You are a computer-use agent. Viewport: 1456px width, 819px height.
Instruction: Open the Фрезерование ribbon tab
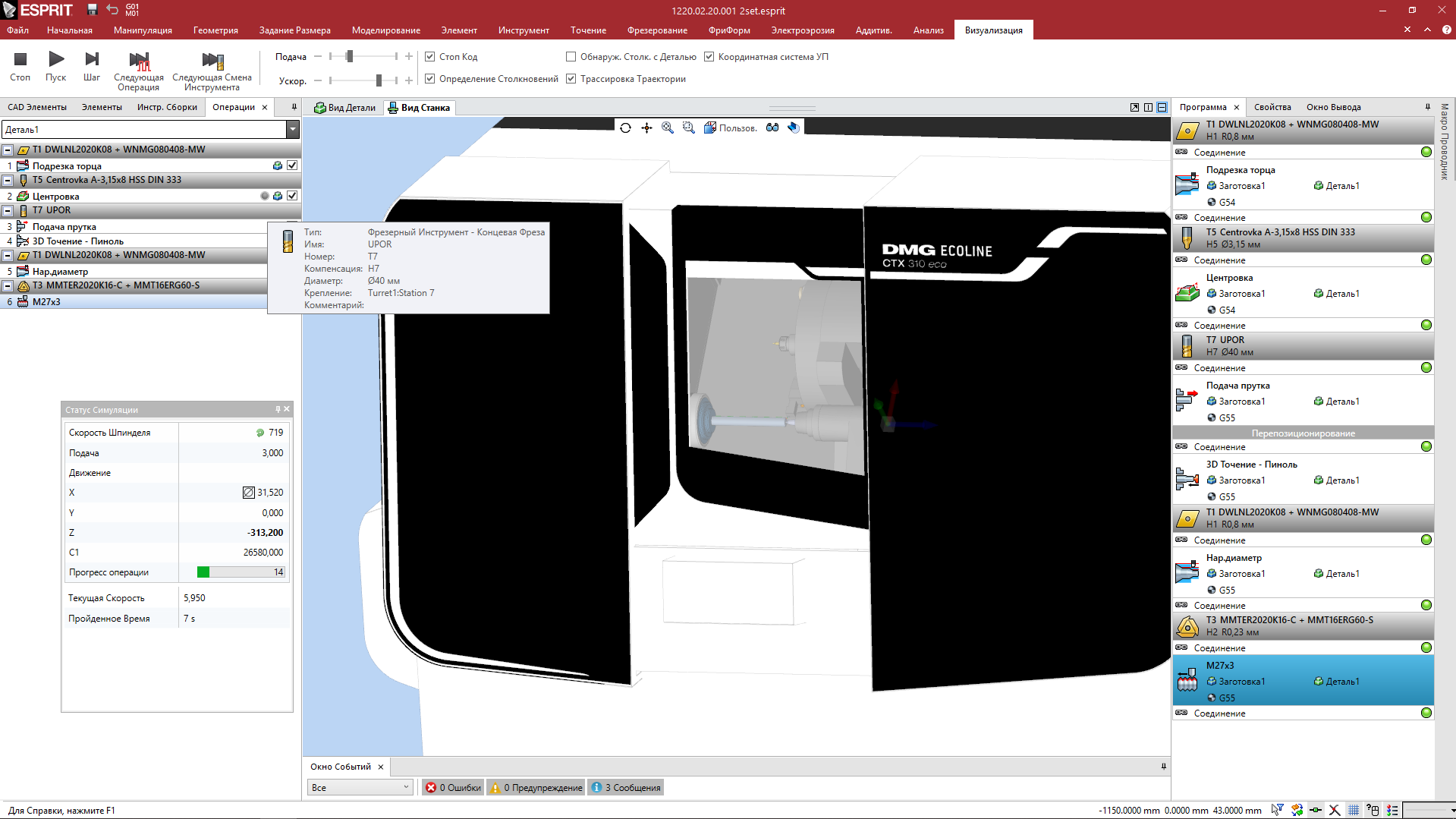click(656, 30)
